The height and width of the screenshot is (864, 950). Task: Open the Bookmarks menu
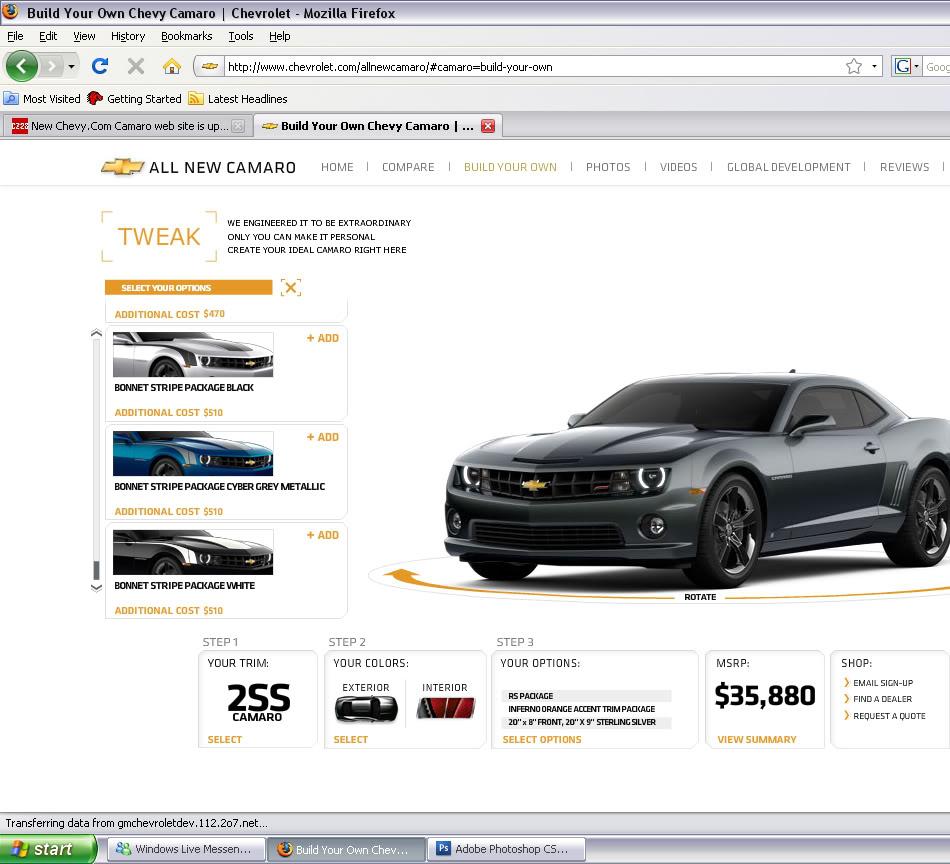click(x=187, y=36)
